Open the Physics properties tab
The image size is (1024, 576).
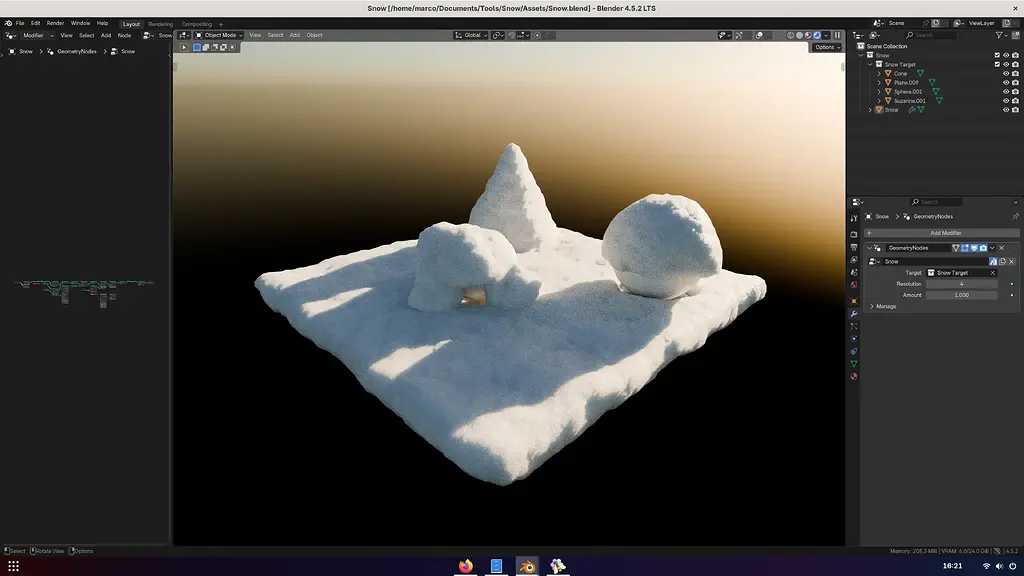(854, 338)
